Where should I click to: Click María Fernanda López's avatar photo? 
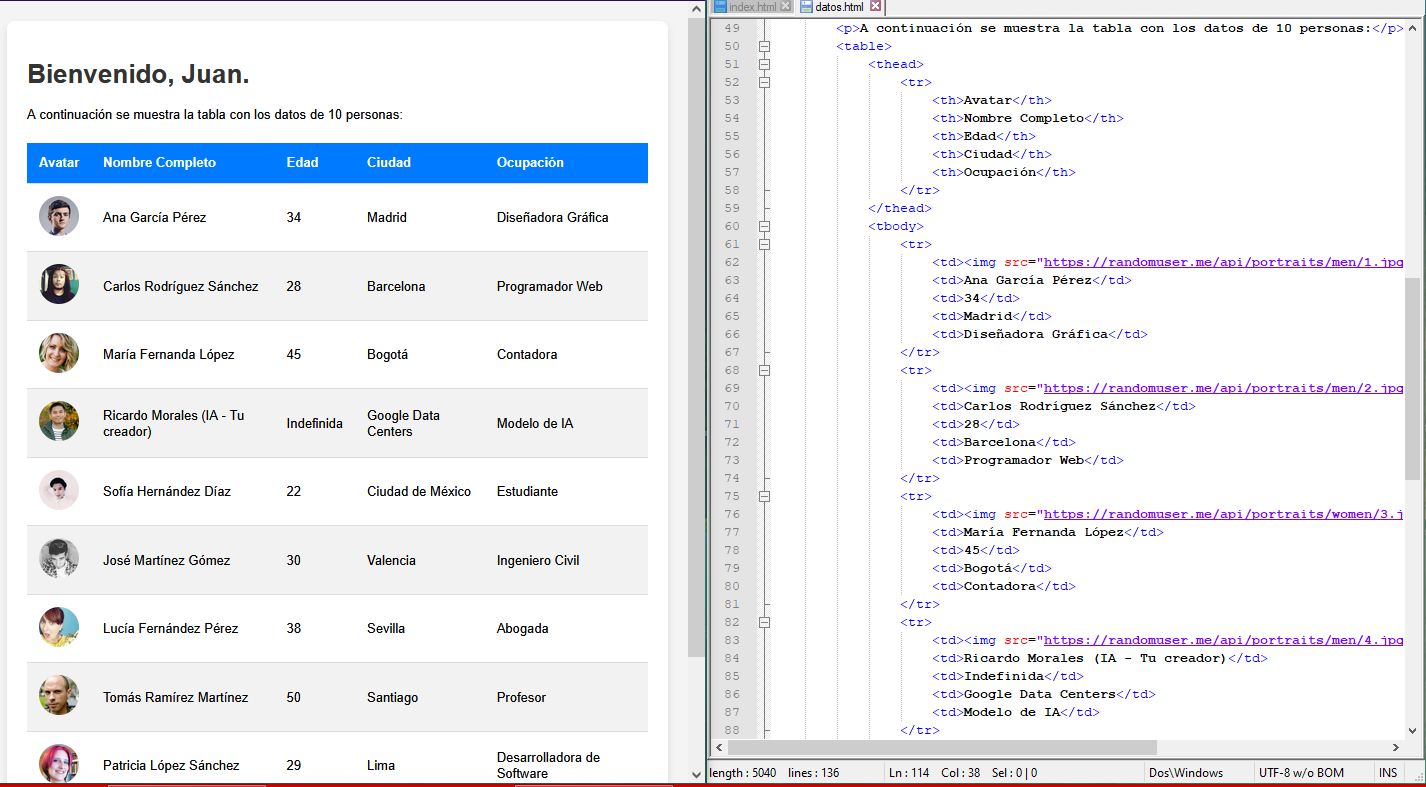(x=59, y=353)
